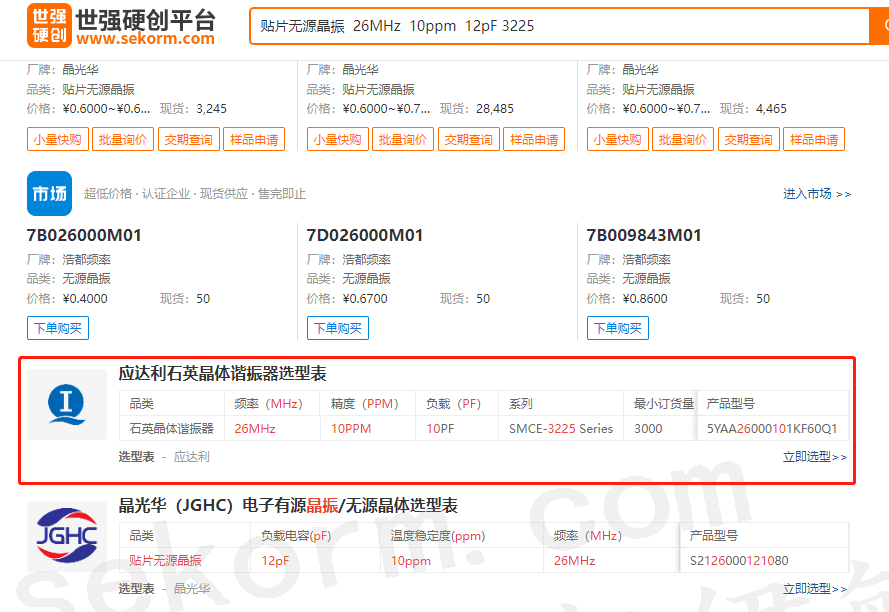Click the SMCE-3225 Series cell
This screenshot has height=612, width=889.
[x=561, y=429]
